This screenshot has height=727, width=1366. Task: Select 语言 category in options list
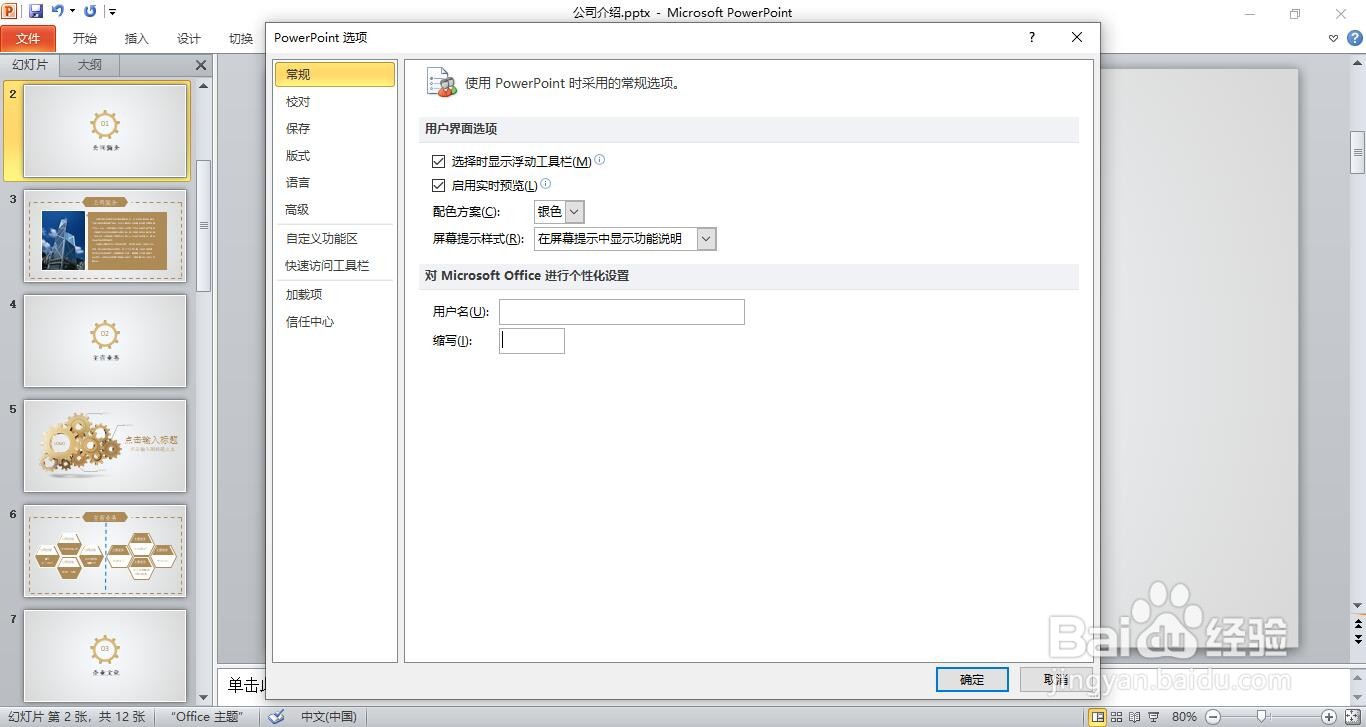tap(335, 182)
